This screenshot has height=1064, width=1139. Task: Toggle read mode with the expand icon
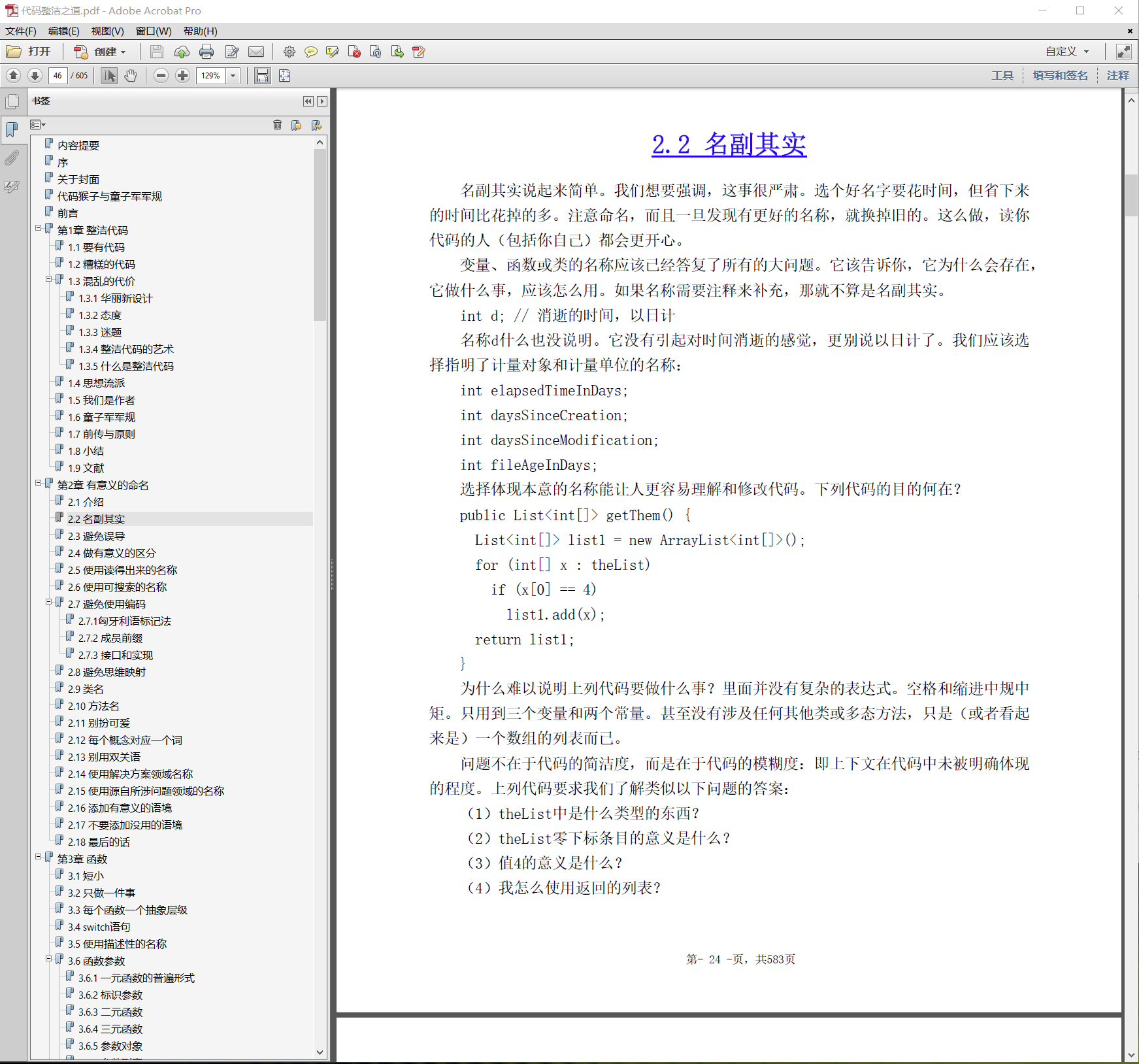pyautogui.click(x=1123, y=52)
